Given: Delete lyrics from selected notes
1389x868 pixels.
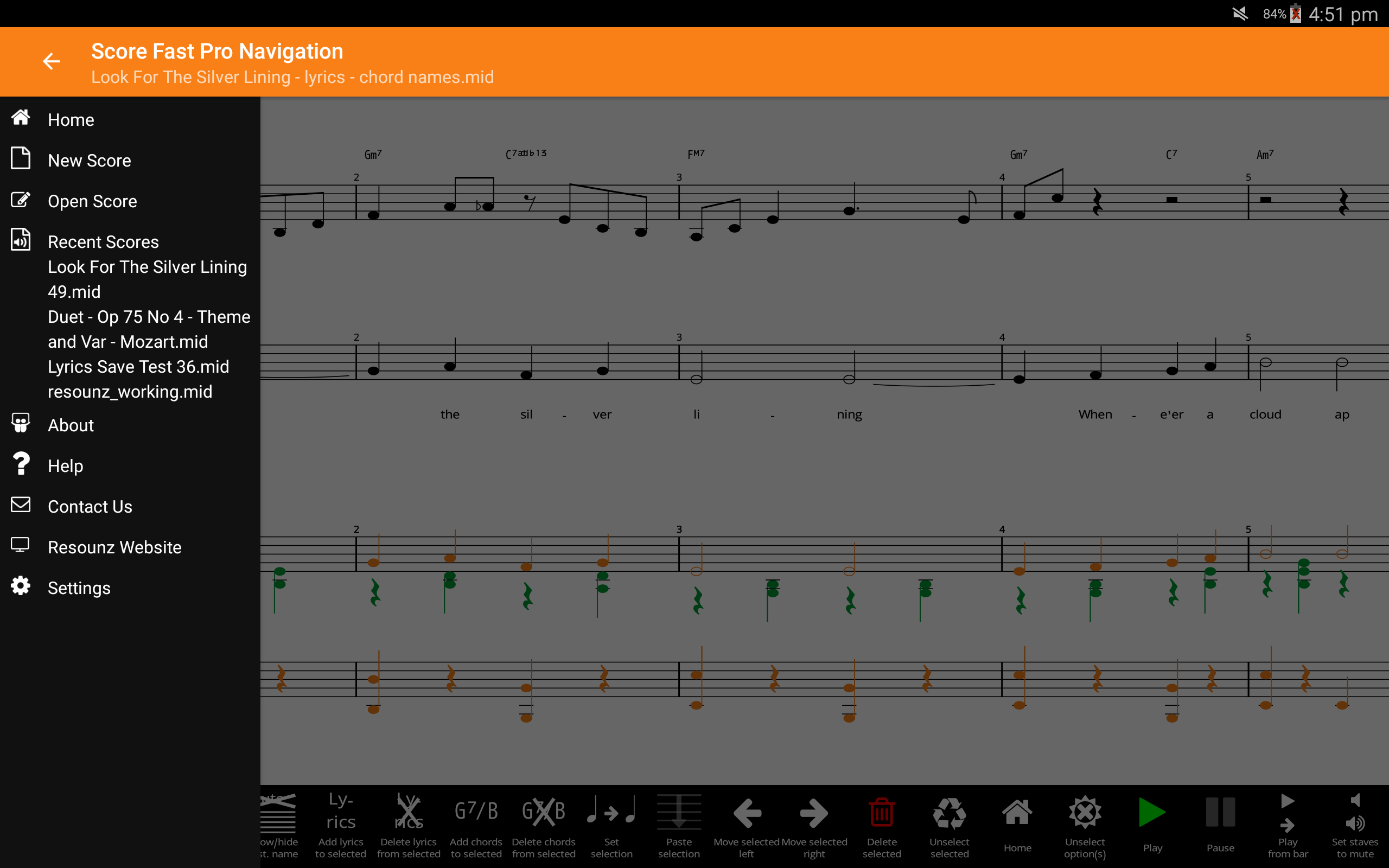Looking at the screenshot, I should [x=409, y=824].
